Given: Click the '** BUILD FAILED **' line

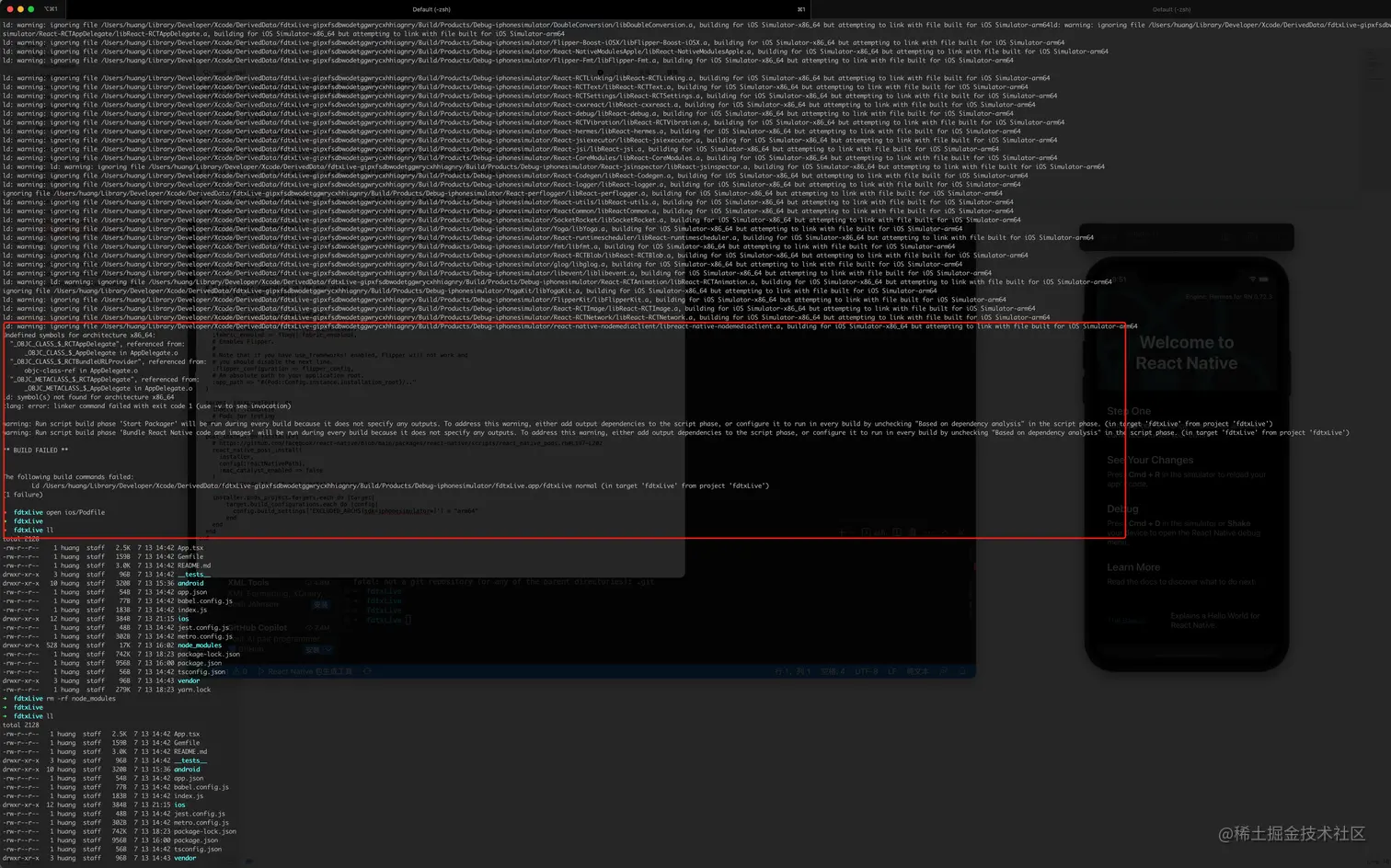Looking at the screenshot, I should tap(36, 451).
